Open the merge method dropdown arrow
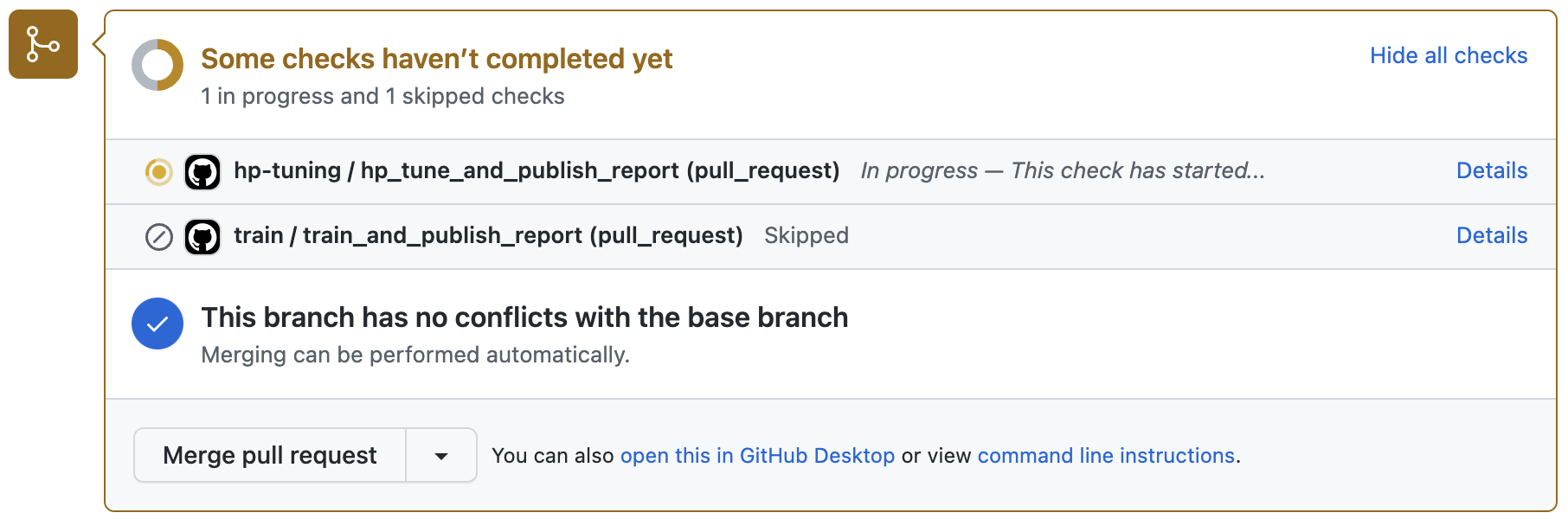This screenshot has width=1568, height=519. click(x=441, y=455)
